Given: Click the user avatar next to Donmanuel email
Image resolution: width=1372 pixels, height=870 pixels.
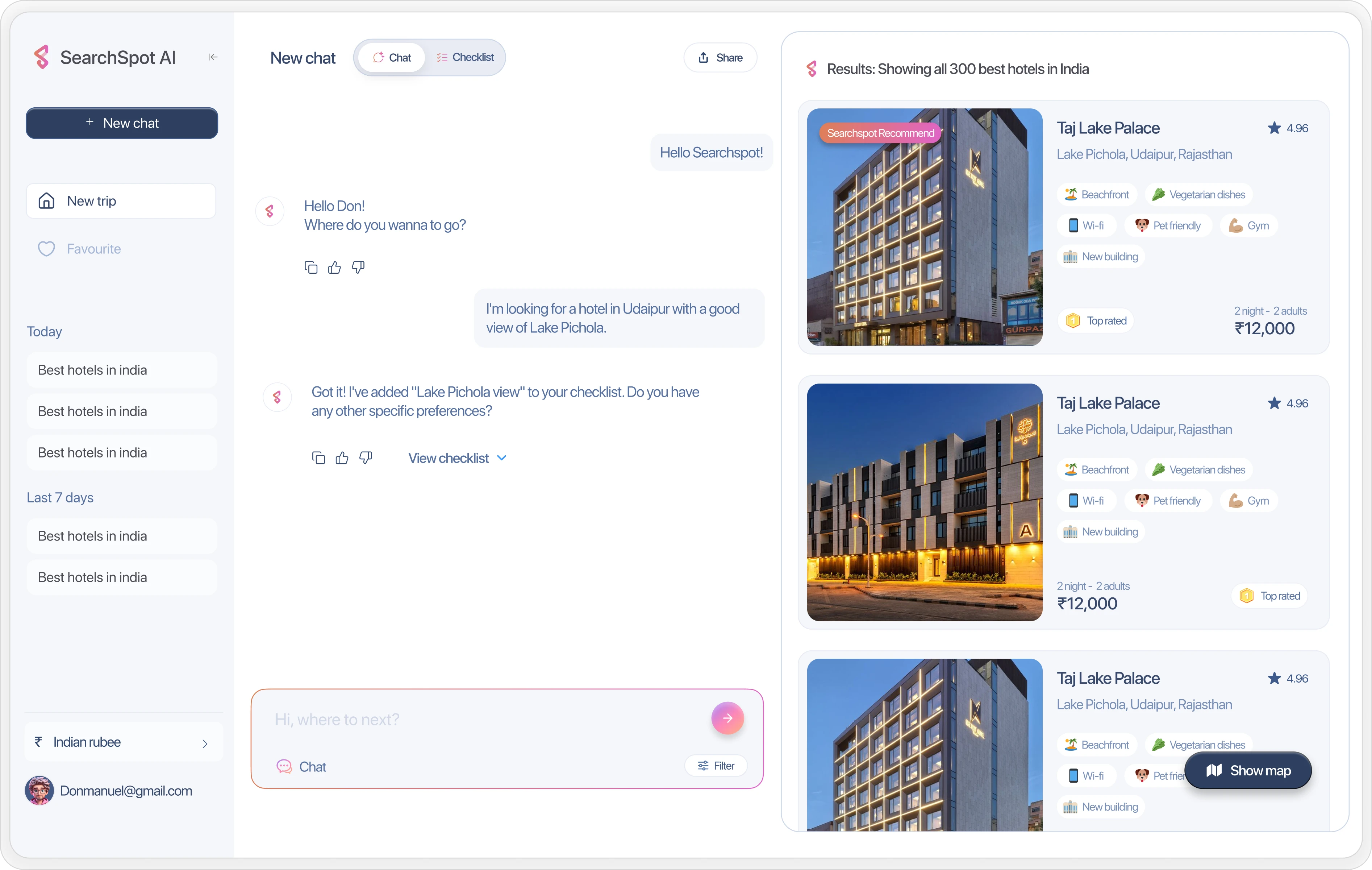Looking at the screenshot, I should [39, 790].
